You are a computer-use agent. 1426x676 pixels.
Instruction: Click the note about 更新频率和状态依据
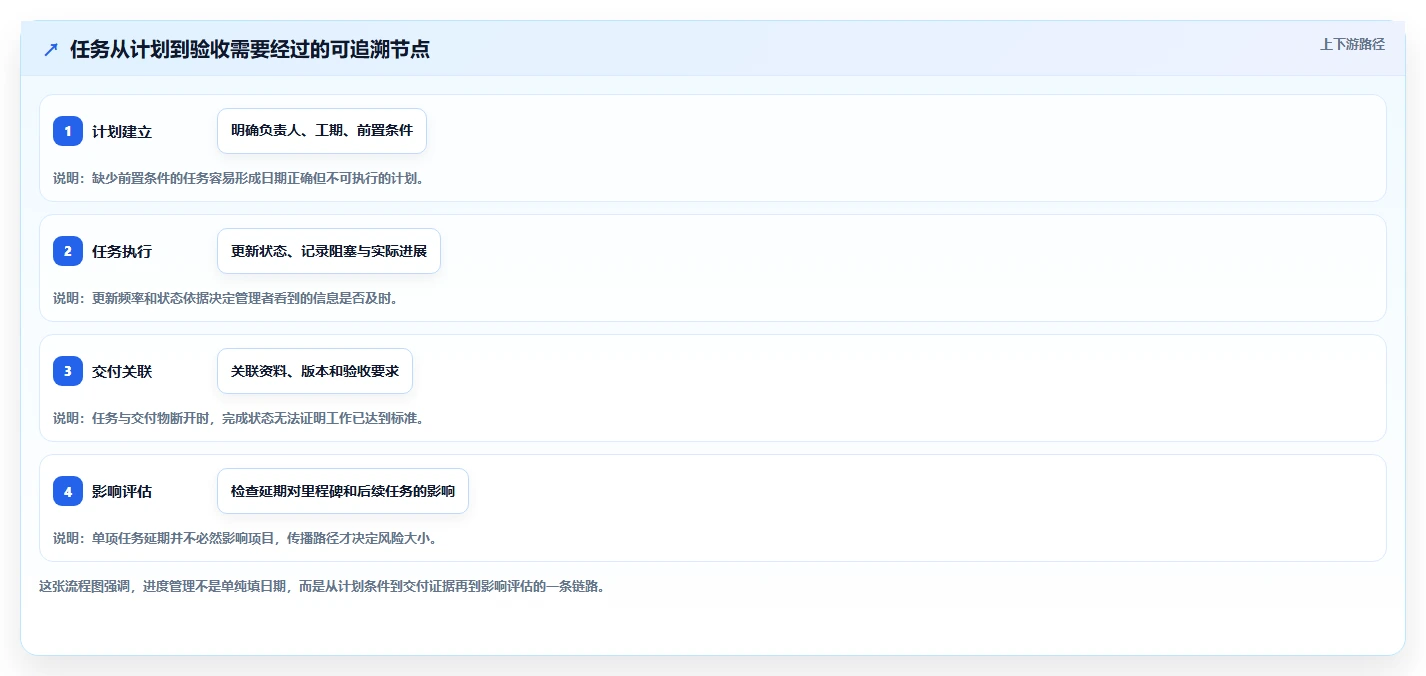point(225,298)
